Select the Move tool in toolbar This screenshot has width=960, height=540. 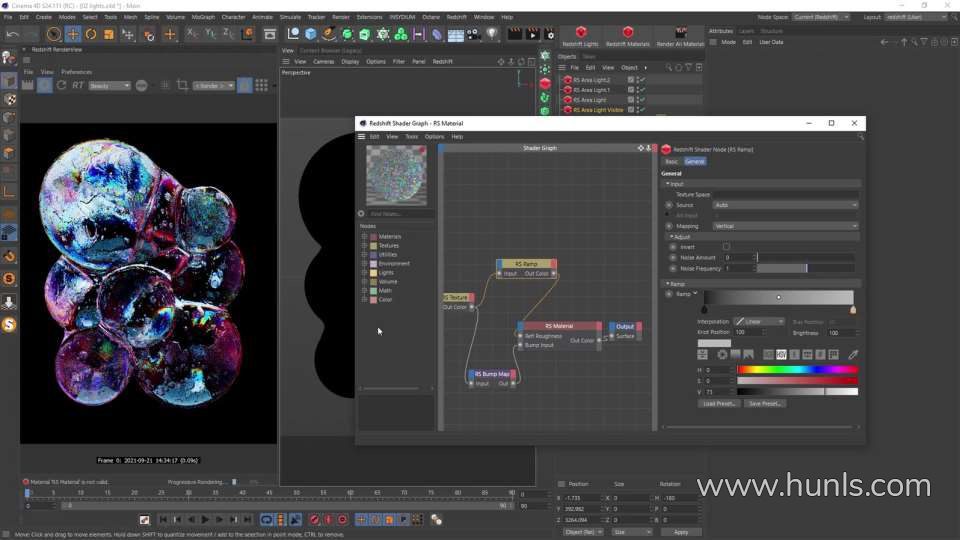72,34
